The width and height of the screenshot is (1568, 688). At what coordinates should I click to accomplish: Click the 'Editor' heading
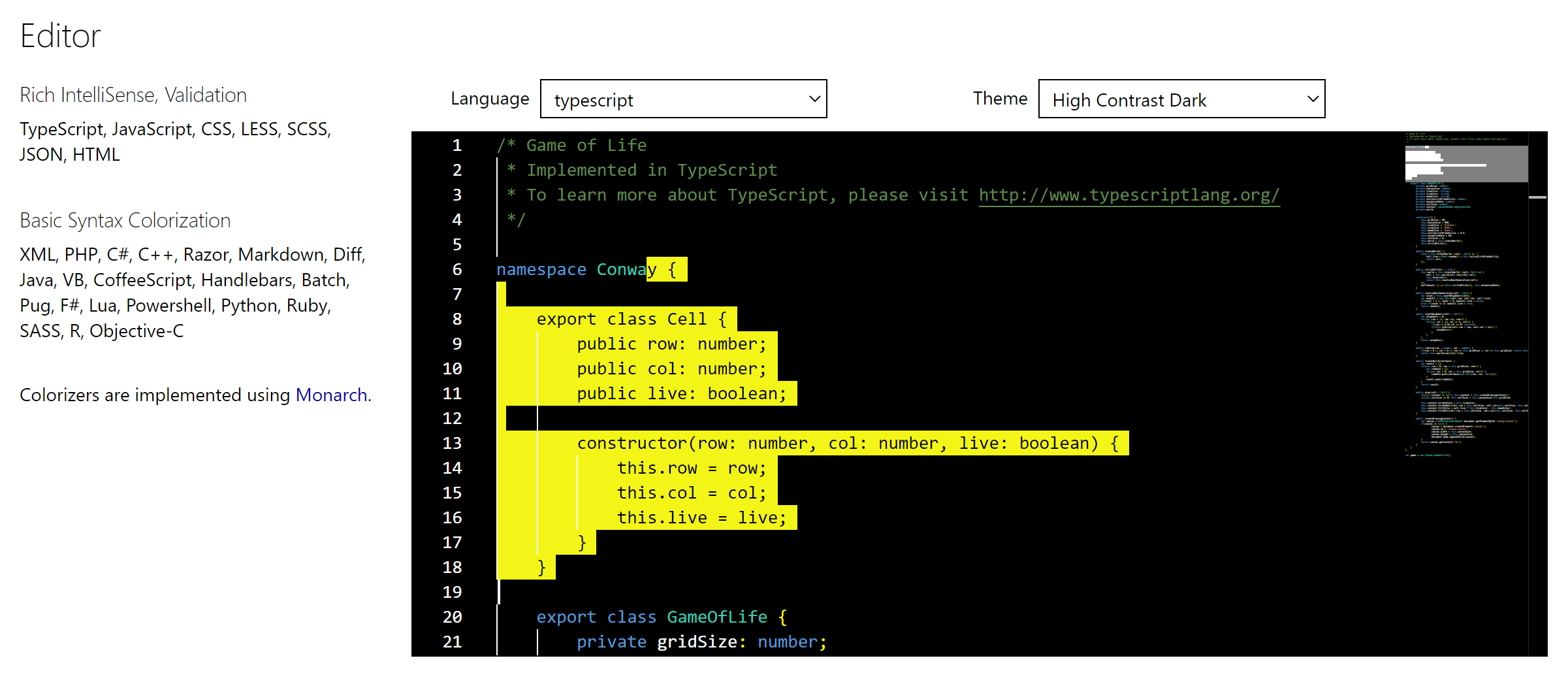click(x=60, y=36)
